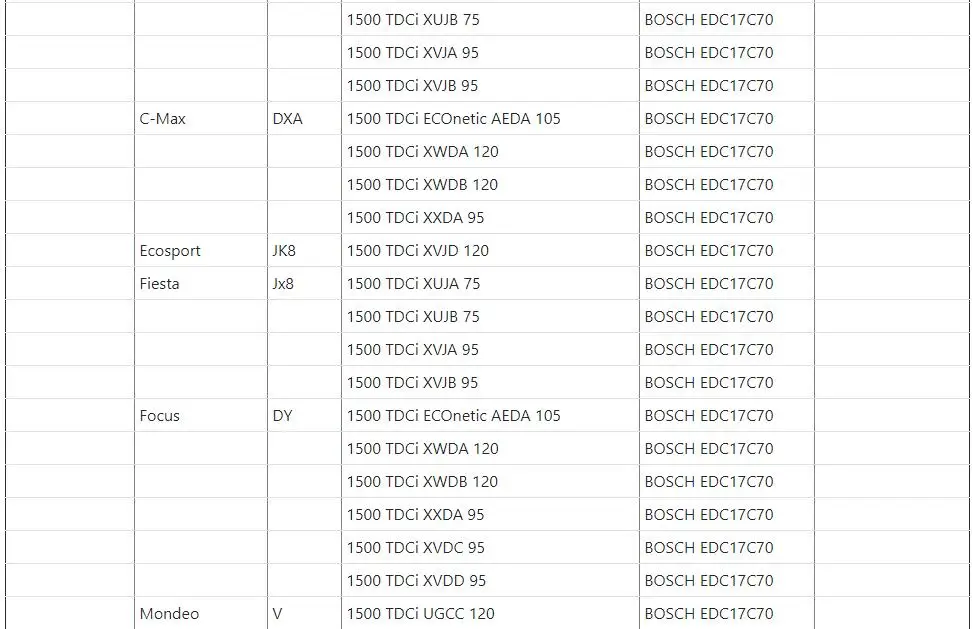Select ECOnetic AEDA 105 in the Focus row
The width and height of the screenshot is (972, 629).
pos(492,415)
